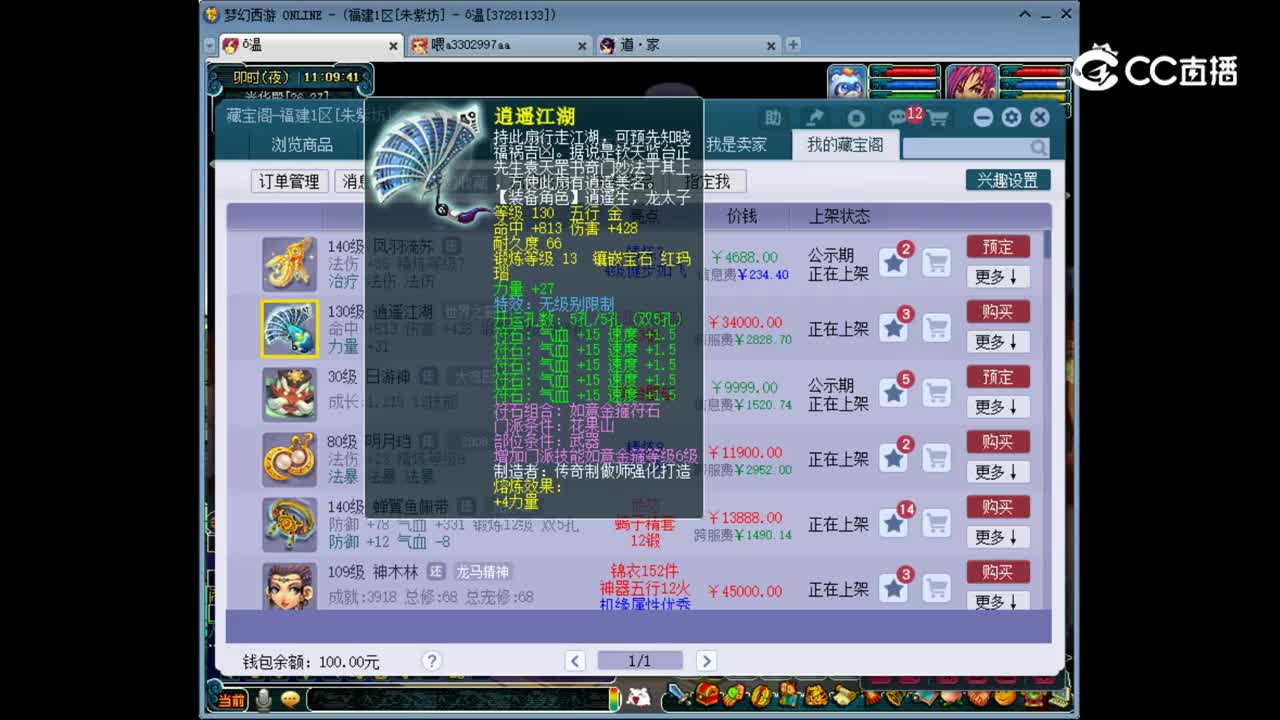Expand 更多 menu for 凤羽流苏
The image size is (1280, 720).
[x=998, y=277]
